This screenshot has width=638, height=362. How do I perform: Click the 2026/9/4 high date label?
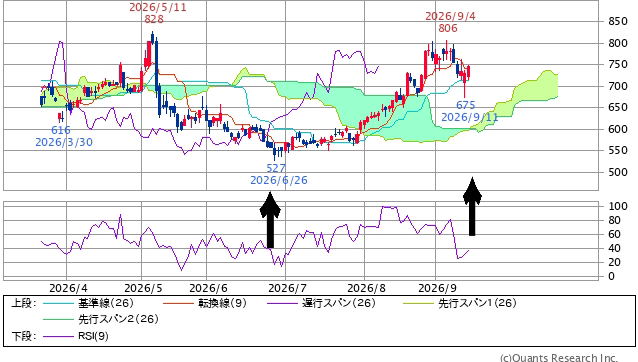coord(450,16)
